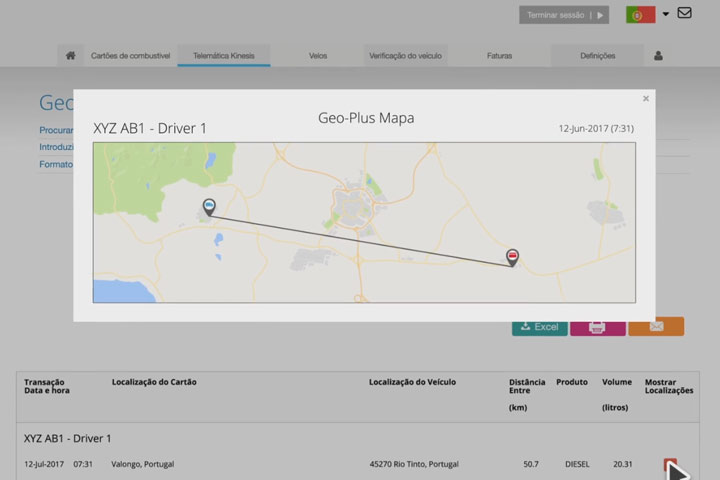720x480 pixels.
Task: Open the user profile icon
Action: [x=658, y=56]
